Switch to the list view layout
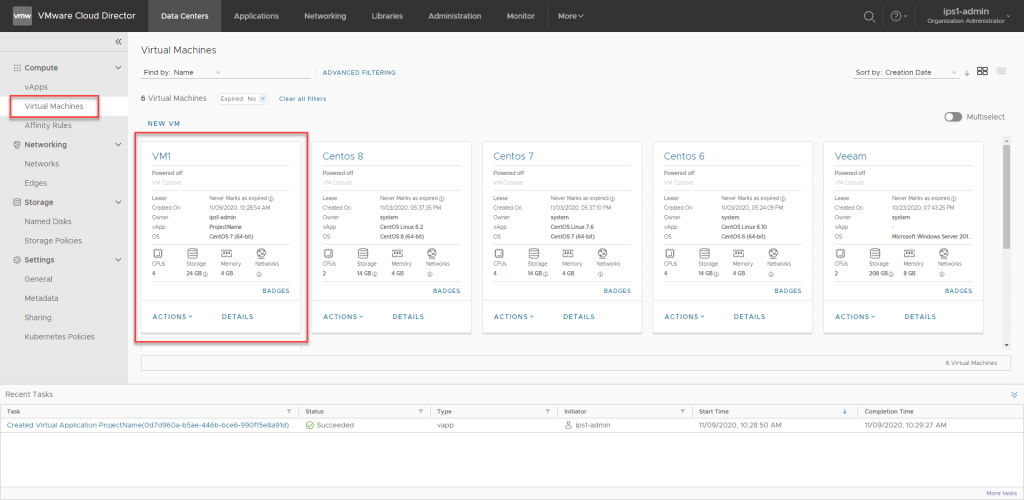1024x500 pixels. click(1000, 72)
